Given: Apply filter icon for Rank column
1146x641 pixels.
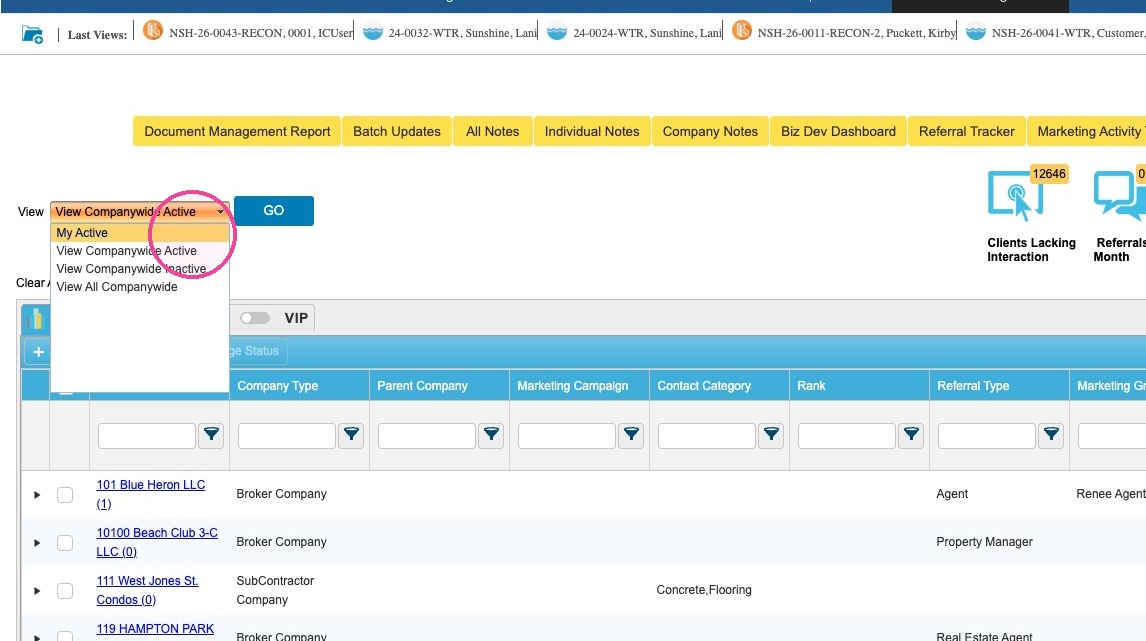Looking at the screenshot, I should pyautogui.click(x=911, y=435).
